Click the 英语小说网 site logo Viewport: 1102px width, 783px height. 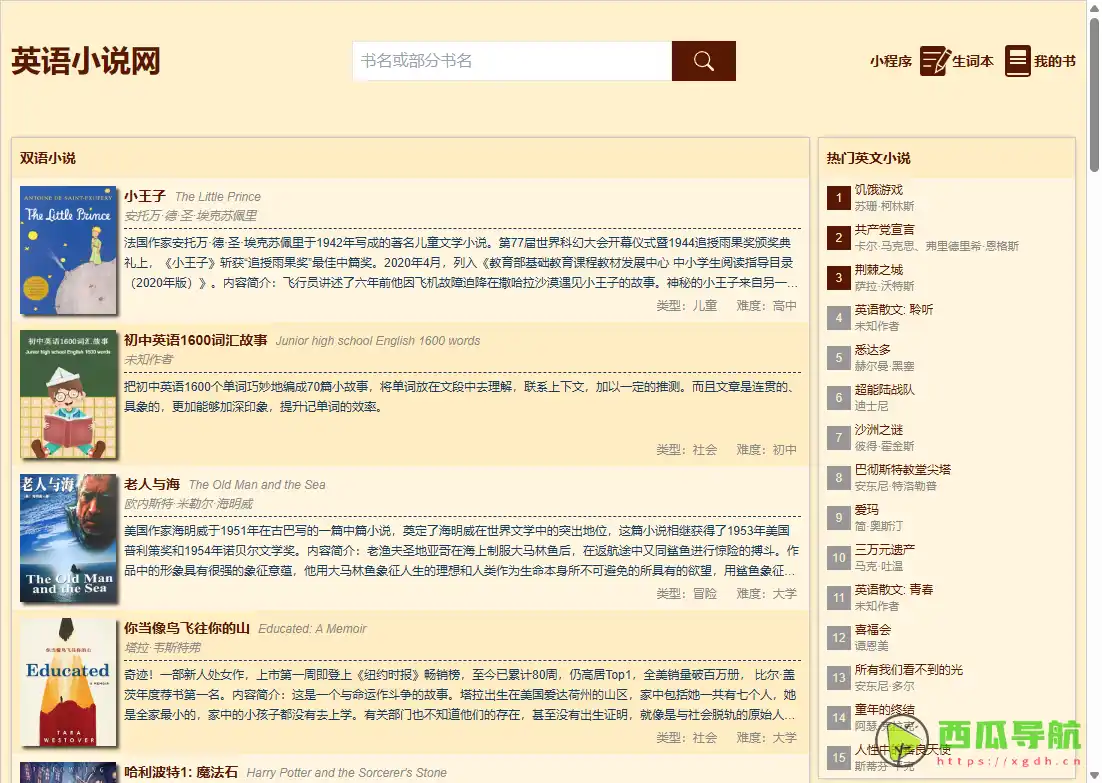pyautogui.click(x=86, y=61)
